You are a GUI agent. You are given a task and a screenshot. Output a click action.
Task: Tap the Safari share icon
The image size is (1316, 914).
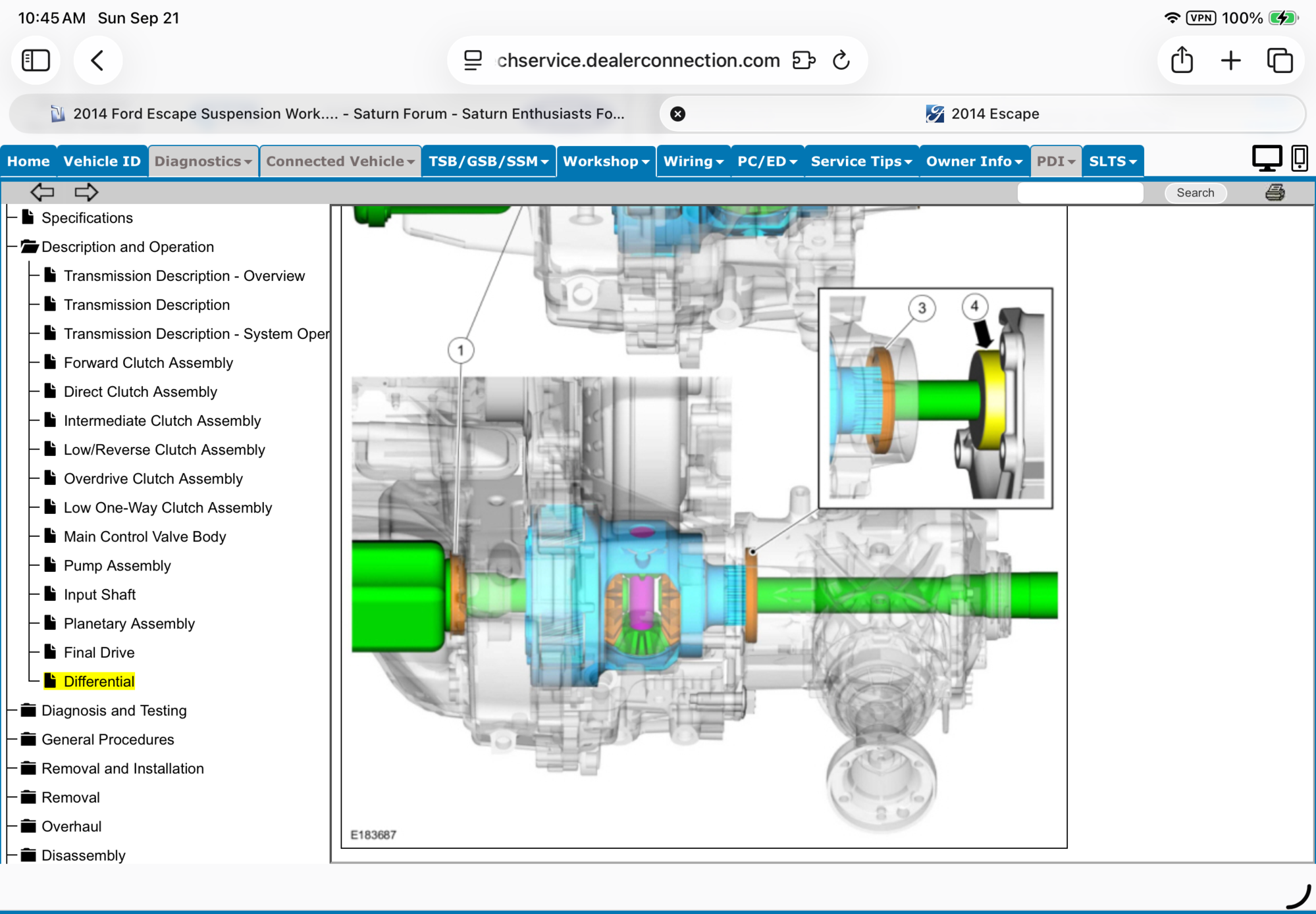(x=1182, y=61)
